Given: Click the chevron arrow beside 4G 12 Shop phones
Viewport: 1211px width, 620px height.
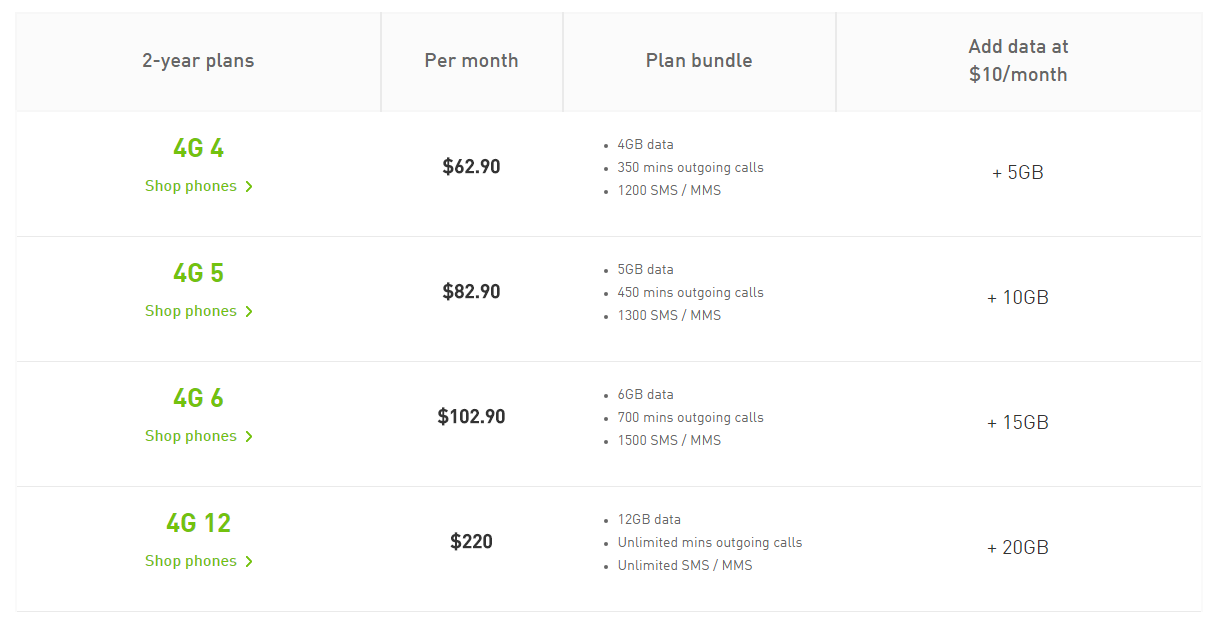Looking at the screenshot, I should (x=249, y=562).
